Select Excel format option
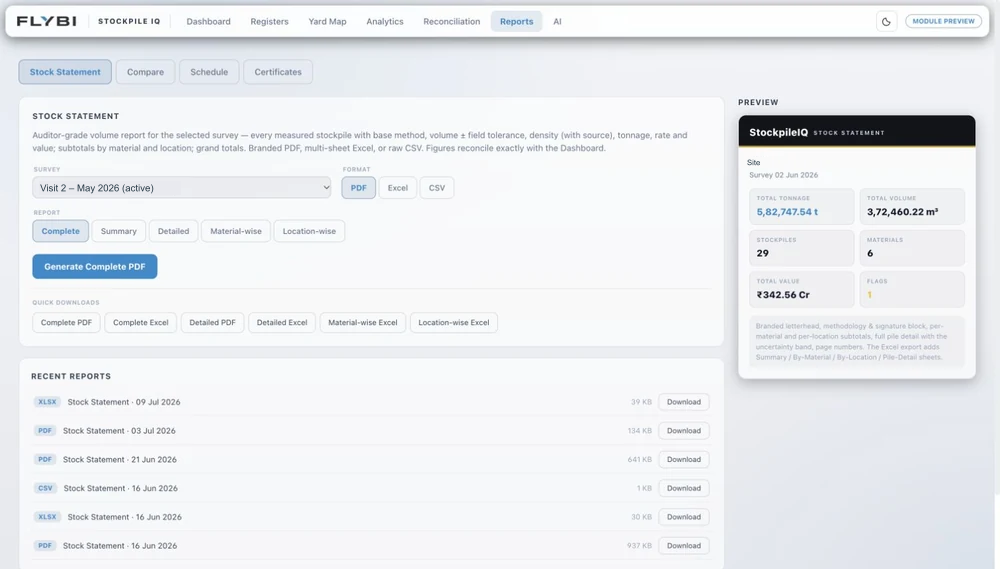The image size is (1000, 569). (x=397, y=188)
